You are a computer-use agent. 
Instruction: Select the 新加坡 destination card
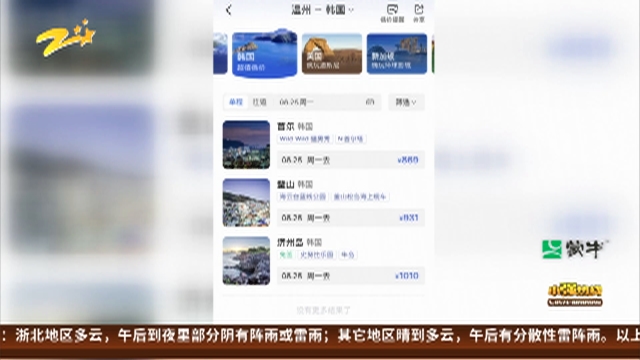397,54
